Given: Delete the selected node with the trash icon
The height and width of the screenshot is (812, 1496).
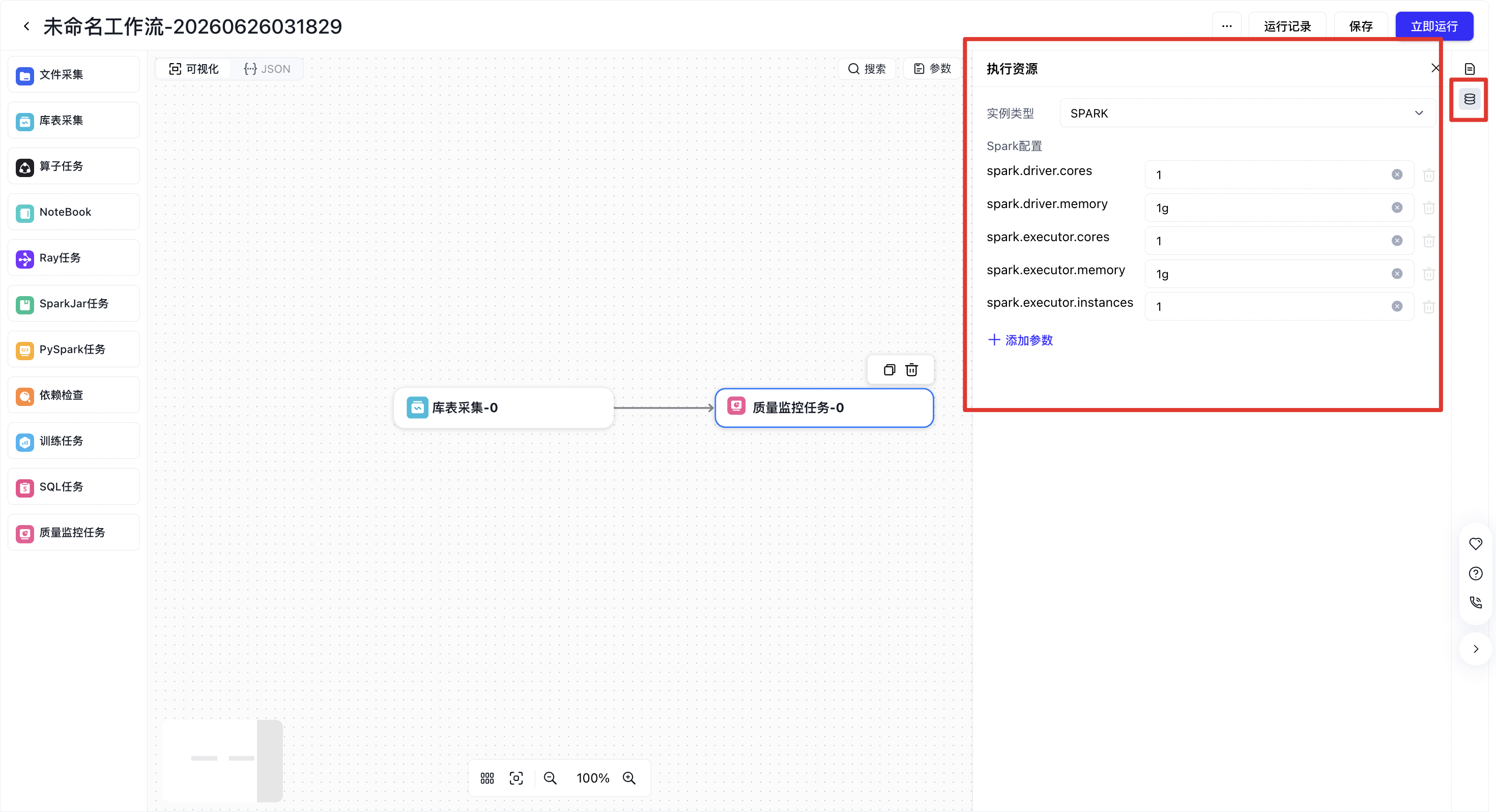Looking at the screenshot, I should pos(912,370).
